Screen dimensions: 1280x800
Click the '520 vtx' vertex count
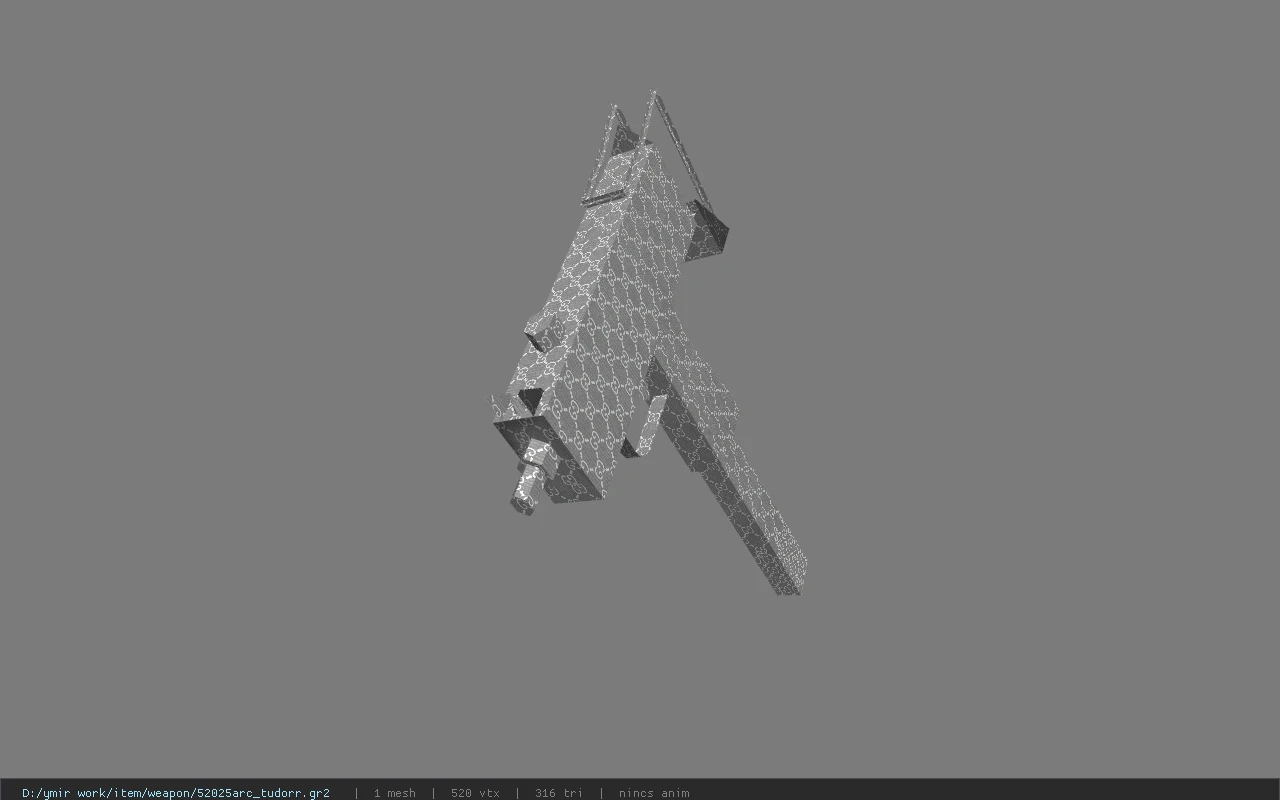(475, 793)
